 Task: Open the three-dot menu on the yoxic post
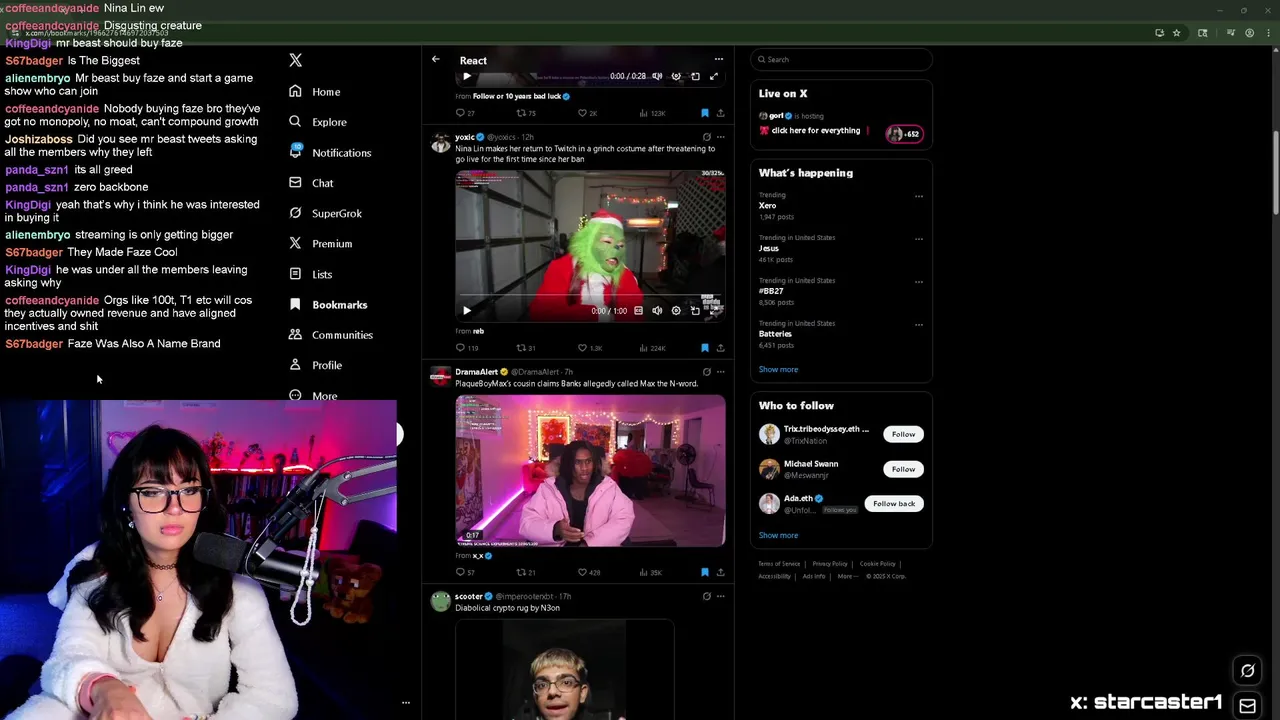(720, 137)
